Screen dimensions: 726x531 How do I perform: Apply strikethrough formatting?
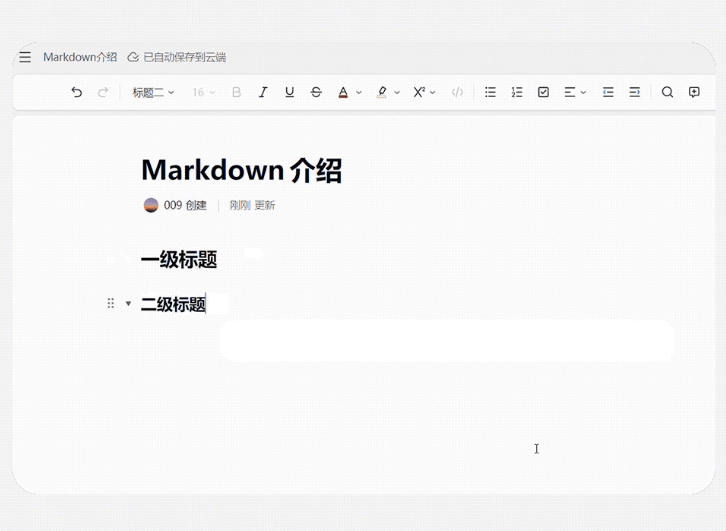(316, 92)
